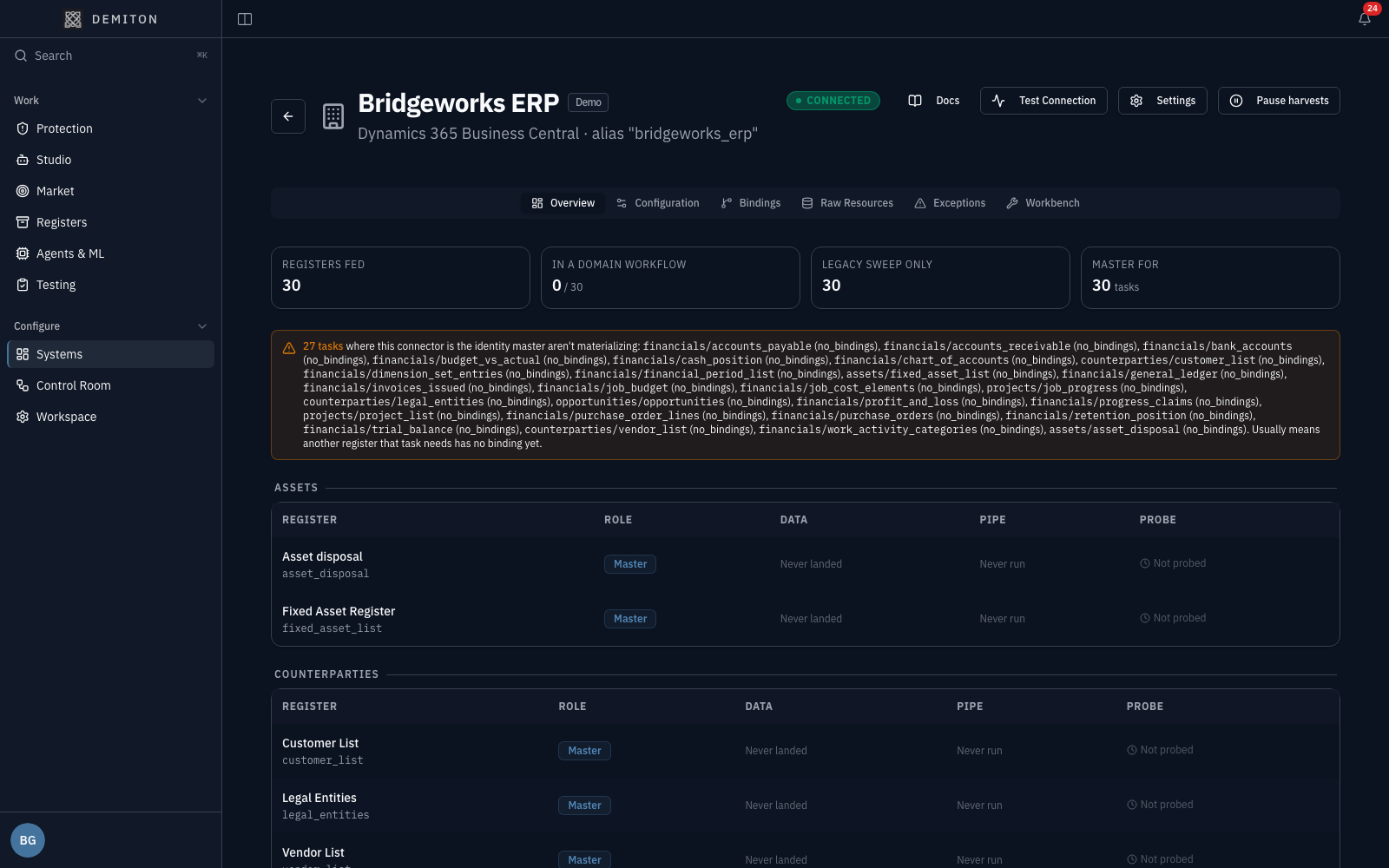This screenshot has height=868, width=1389.
Task: Click the Test Connection button
Action: click(1043, 101)
